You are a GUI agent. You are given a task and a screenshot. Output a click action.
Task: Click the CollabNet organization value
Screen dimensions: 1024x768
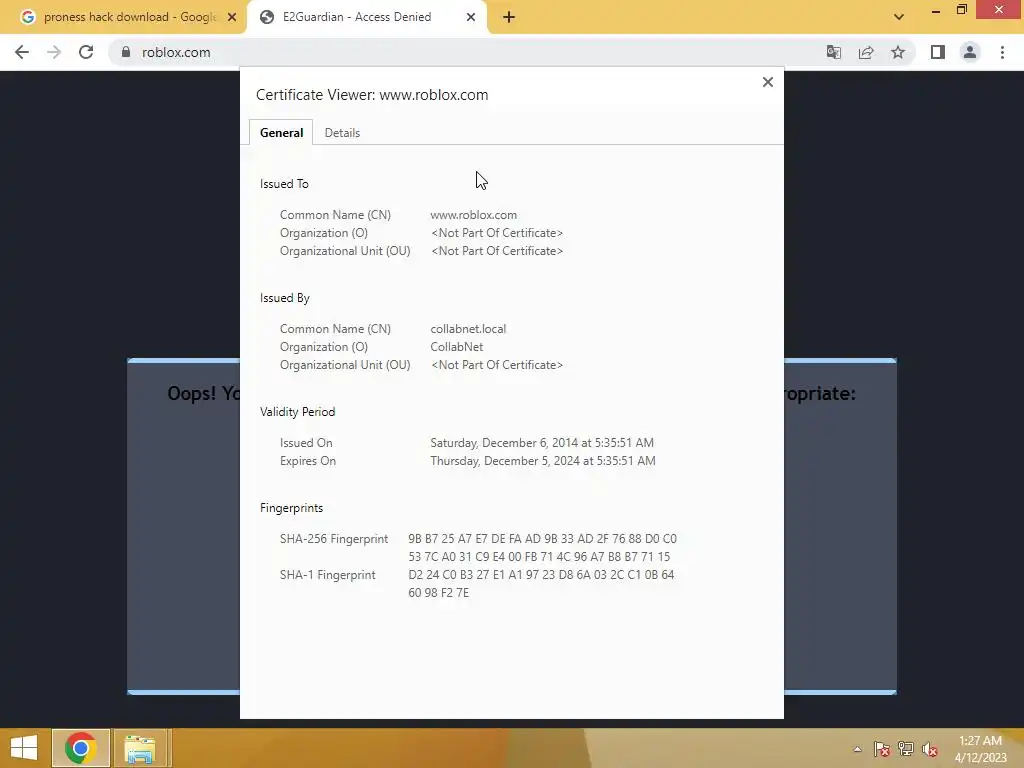point(456,347)
